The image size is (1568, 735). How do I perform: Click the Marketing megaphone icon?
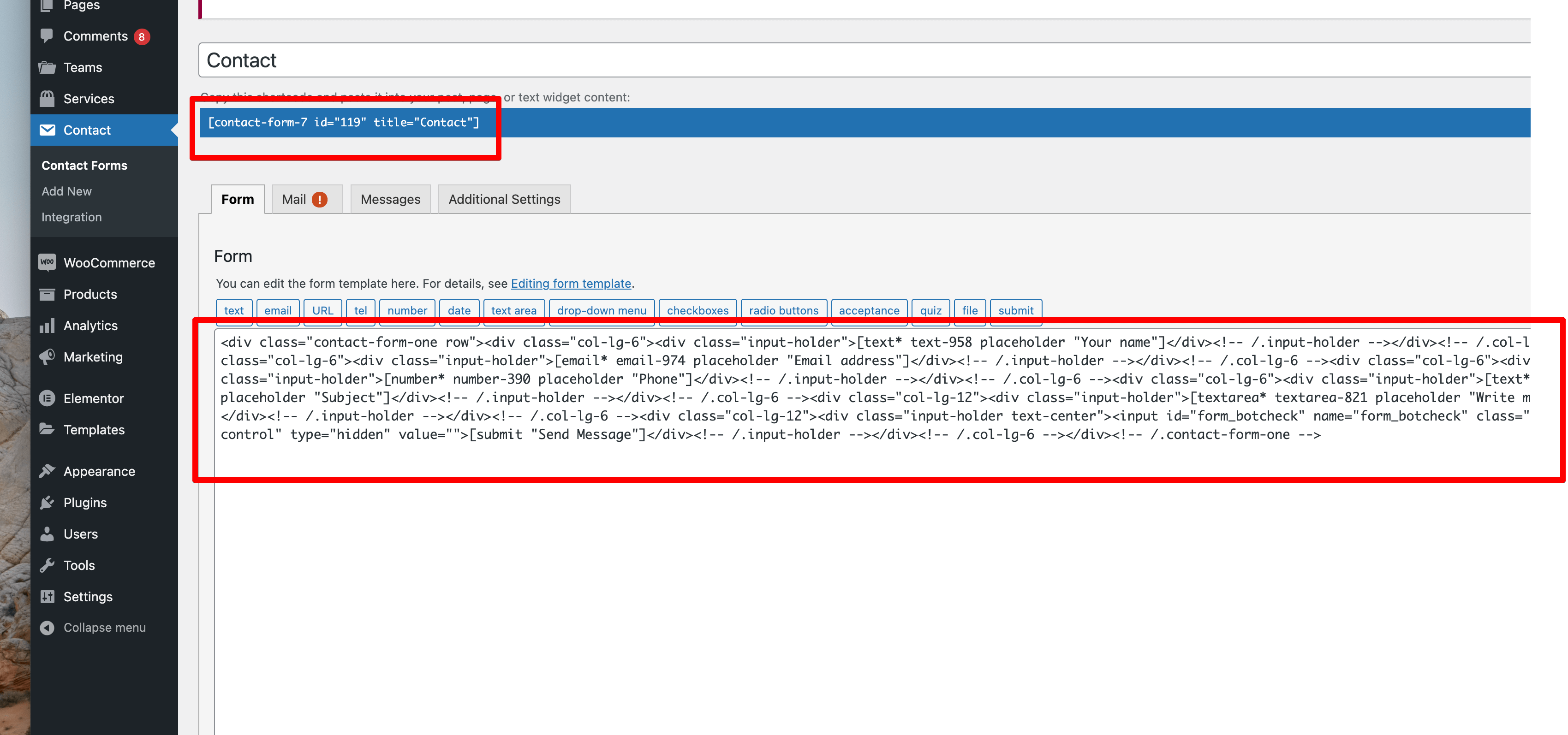(47, 356)
